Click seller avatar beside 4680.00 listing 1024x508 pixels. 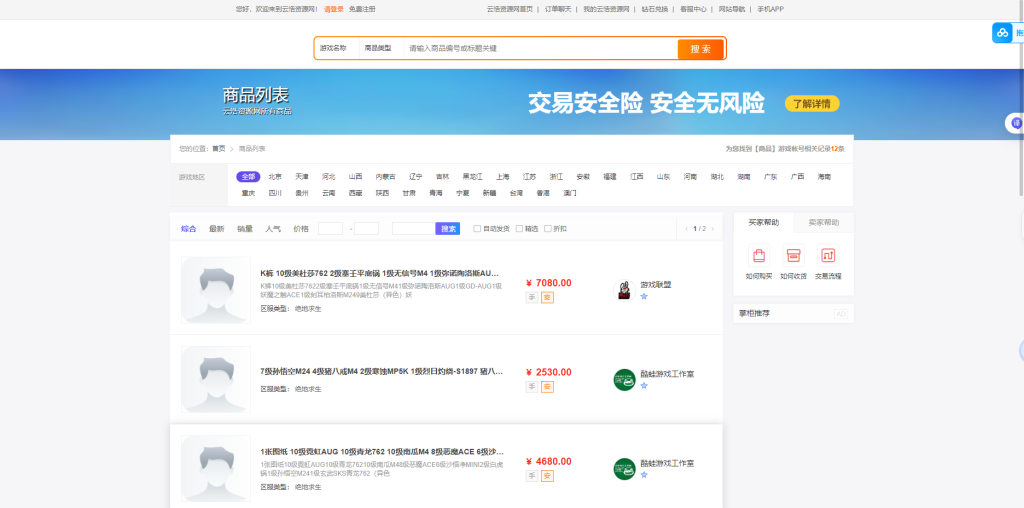point(624,469)
